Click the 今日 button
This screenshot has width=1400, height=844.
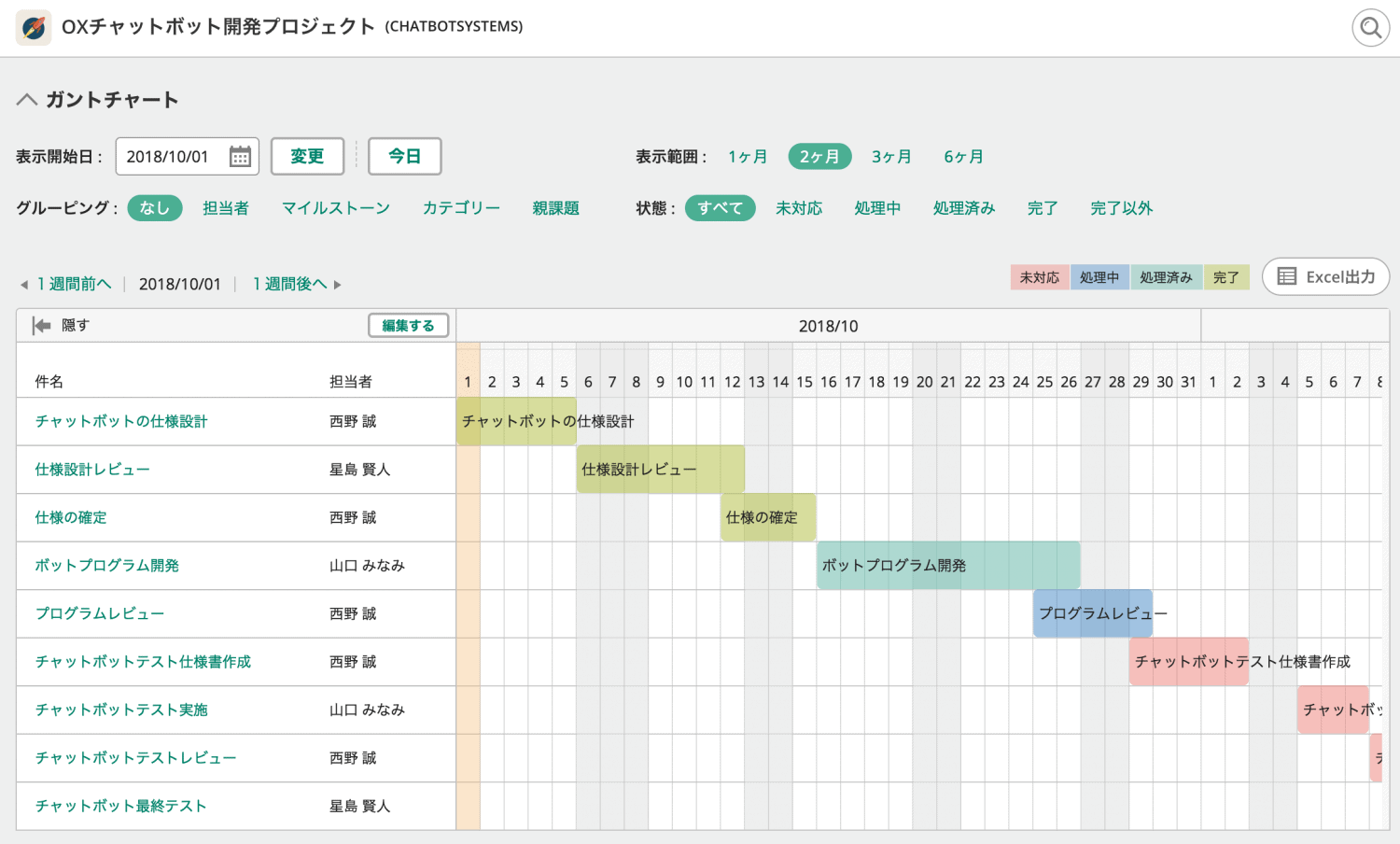[x=404, y=156]
